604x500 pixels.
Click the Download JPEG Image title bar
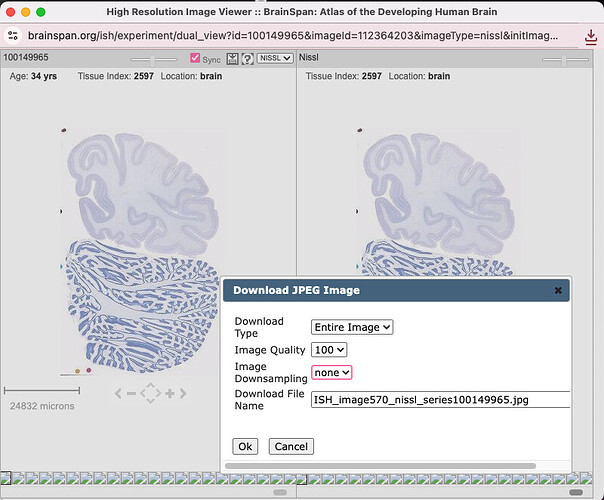(x=396, y=290)
